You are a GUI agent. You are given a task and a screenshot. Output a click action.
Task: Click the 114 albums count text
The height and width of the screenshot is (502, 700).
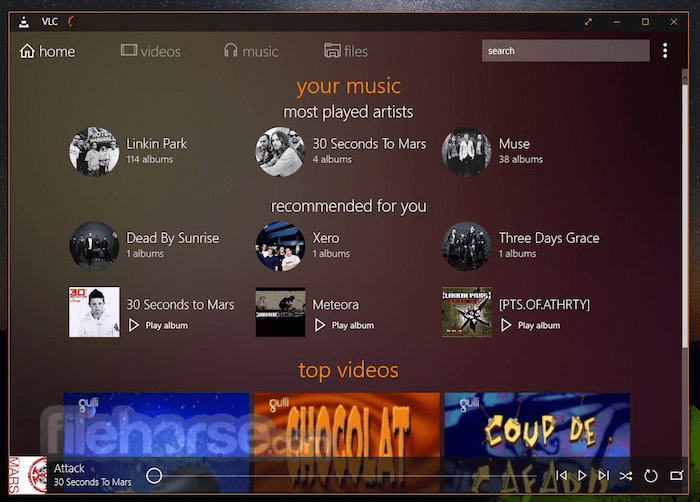(150, 159)
